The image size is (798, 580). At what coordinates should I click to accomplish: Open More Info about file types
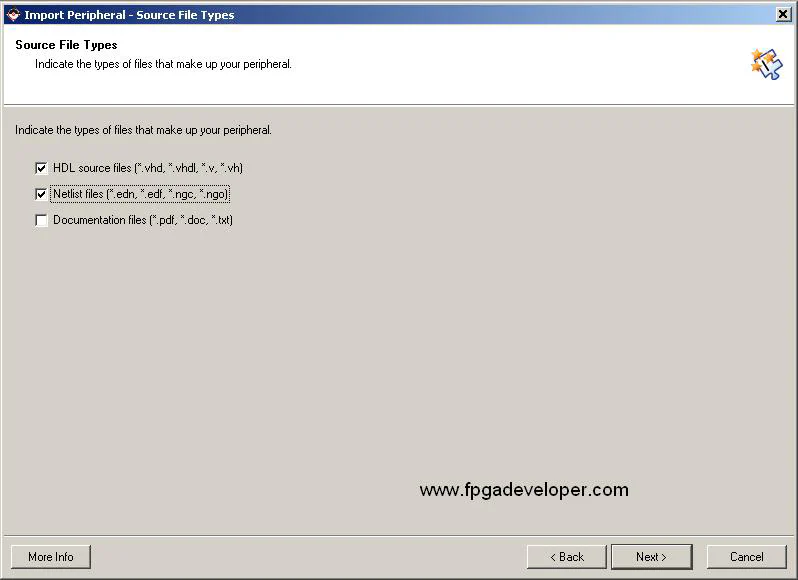51,557
